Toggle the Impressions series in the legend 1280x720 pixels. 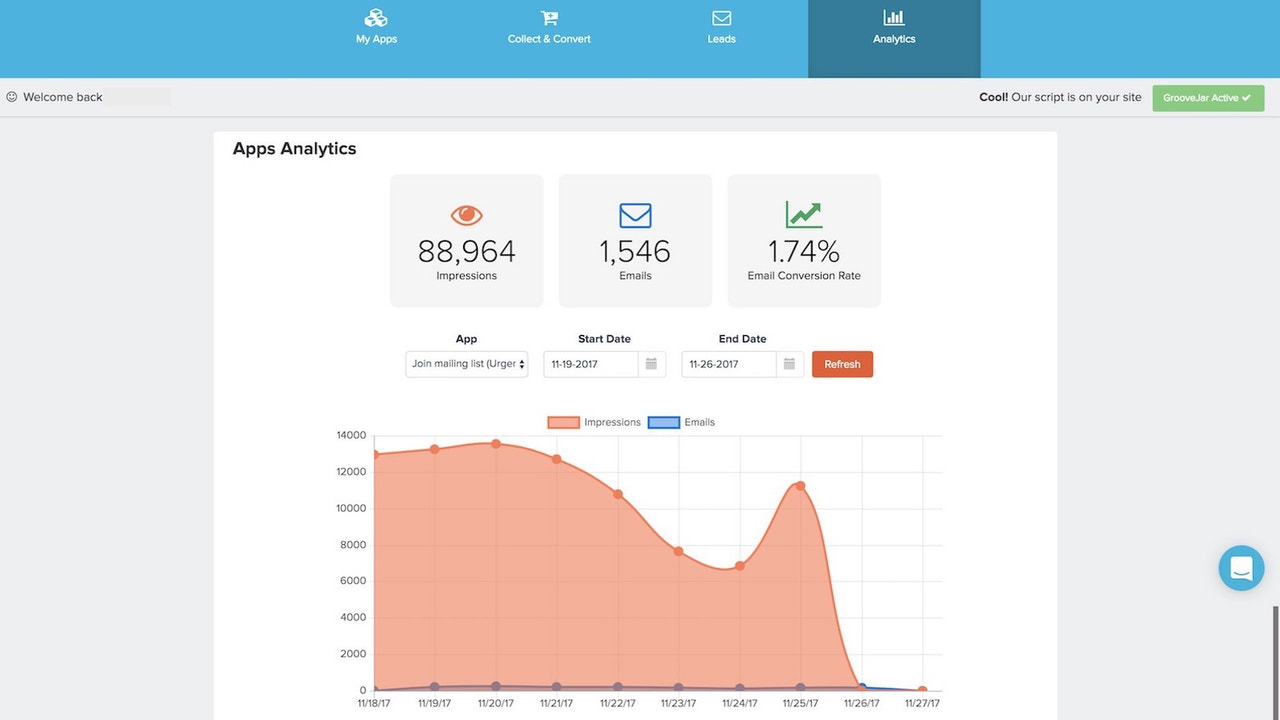point(611,422)
